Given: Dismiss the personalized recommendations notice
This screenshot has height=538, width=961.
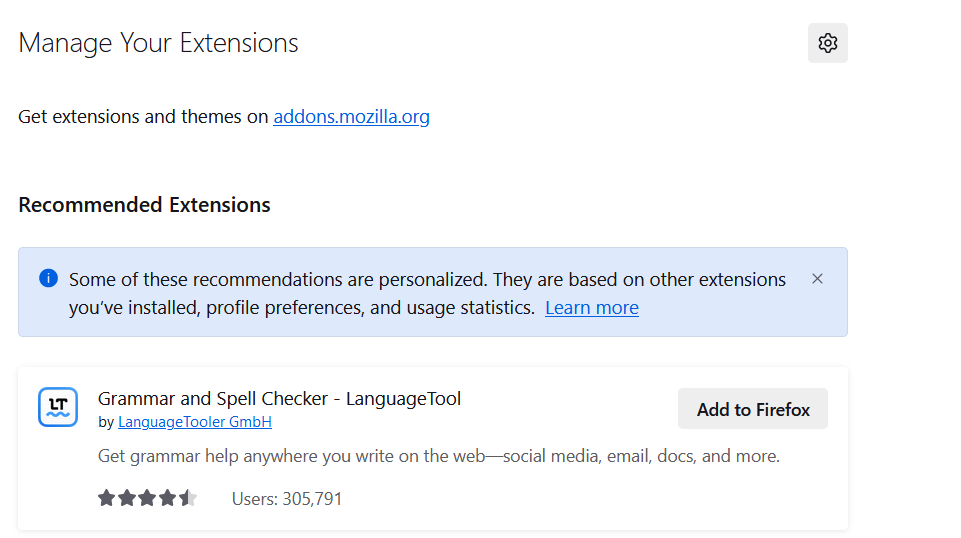Looking at the screenshot, I should pos(817,279).
